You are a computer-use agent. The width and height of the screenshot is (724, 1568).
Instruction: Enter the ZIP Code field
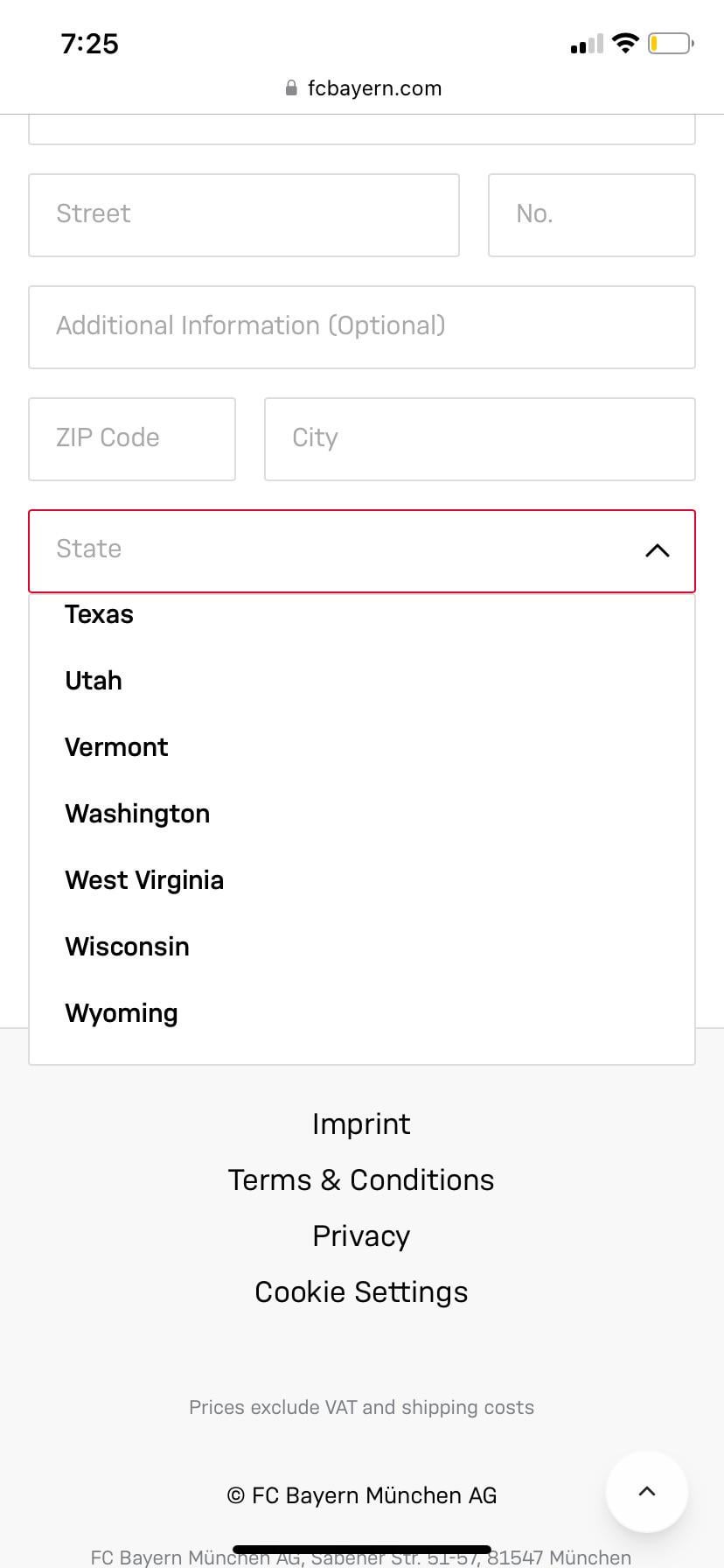click(131, 439)
